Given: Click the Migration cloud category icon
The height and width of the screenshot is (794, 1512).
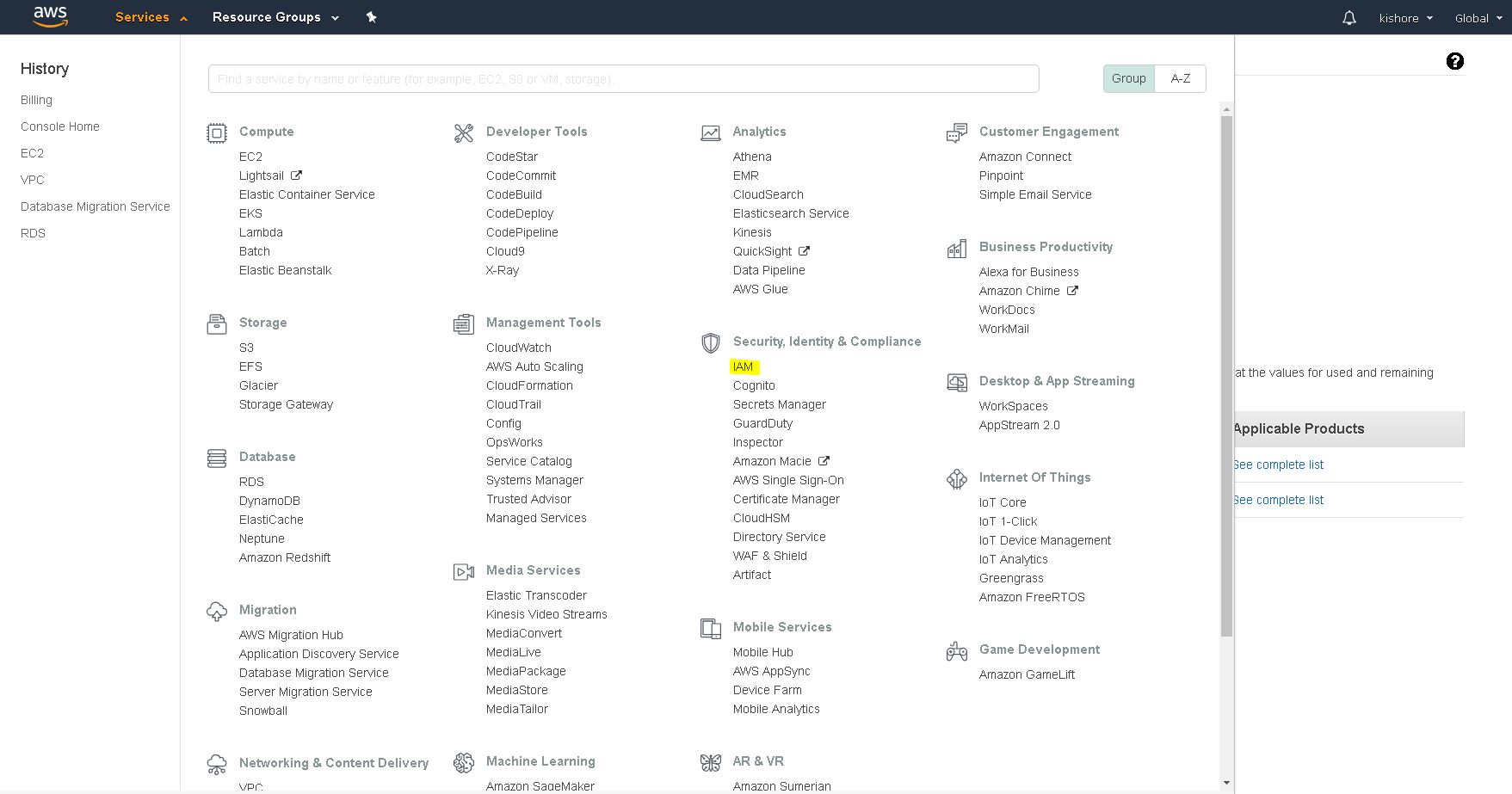Looking at the screenshot, I should 217,612.
